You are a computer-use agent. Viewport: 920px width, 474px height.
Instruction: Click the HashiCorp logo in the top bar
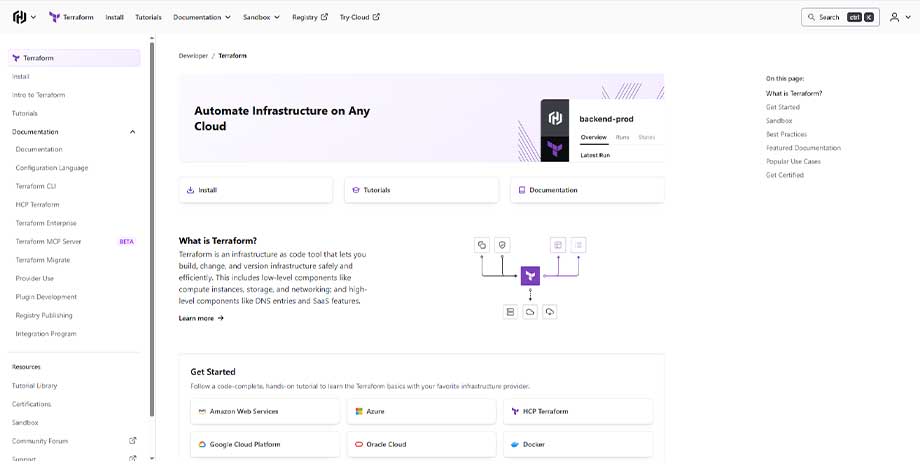tap(19, 17)
